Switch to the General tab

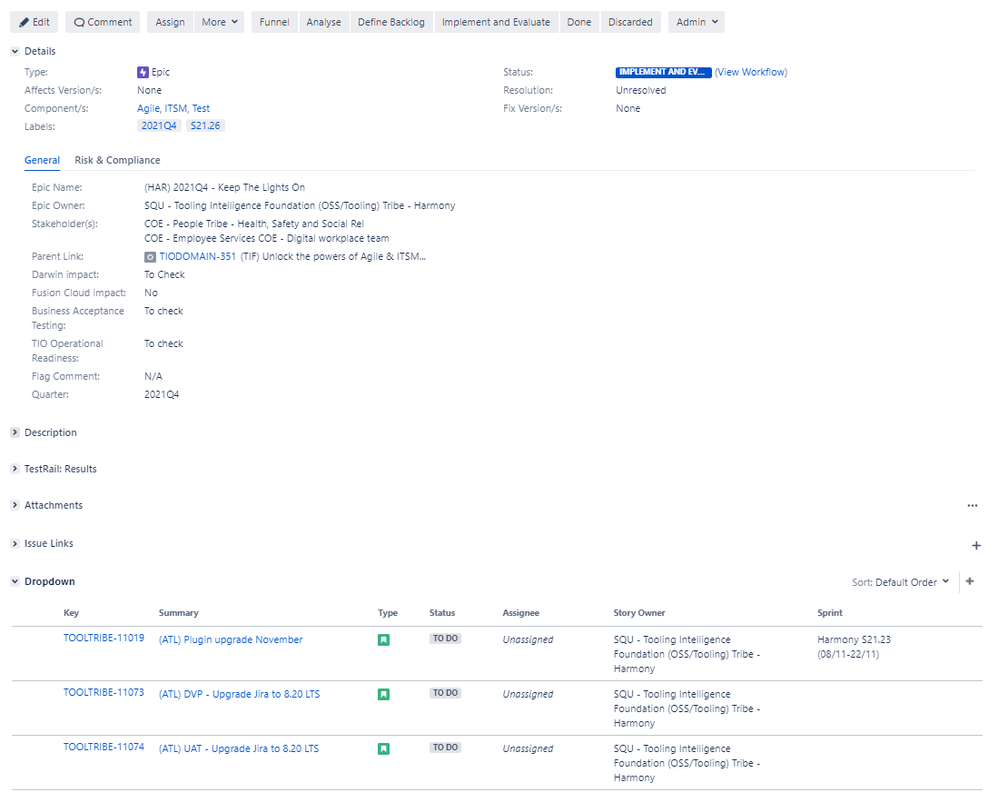42,160
